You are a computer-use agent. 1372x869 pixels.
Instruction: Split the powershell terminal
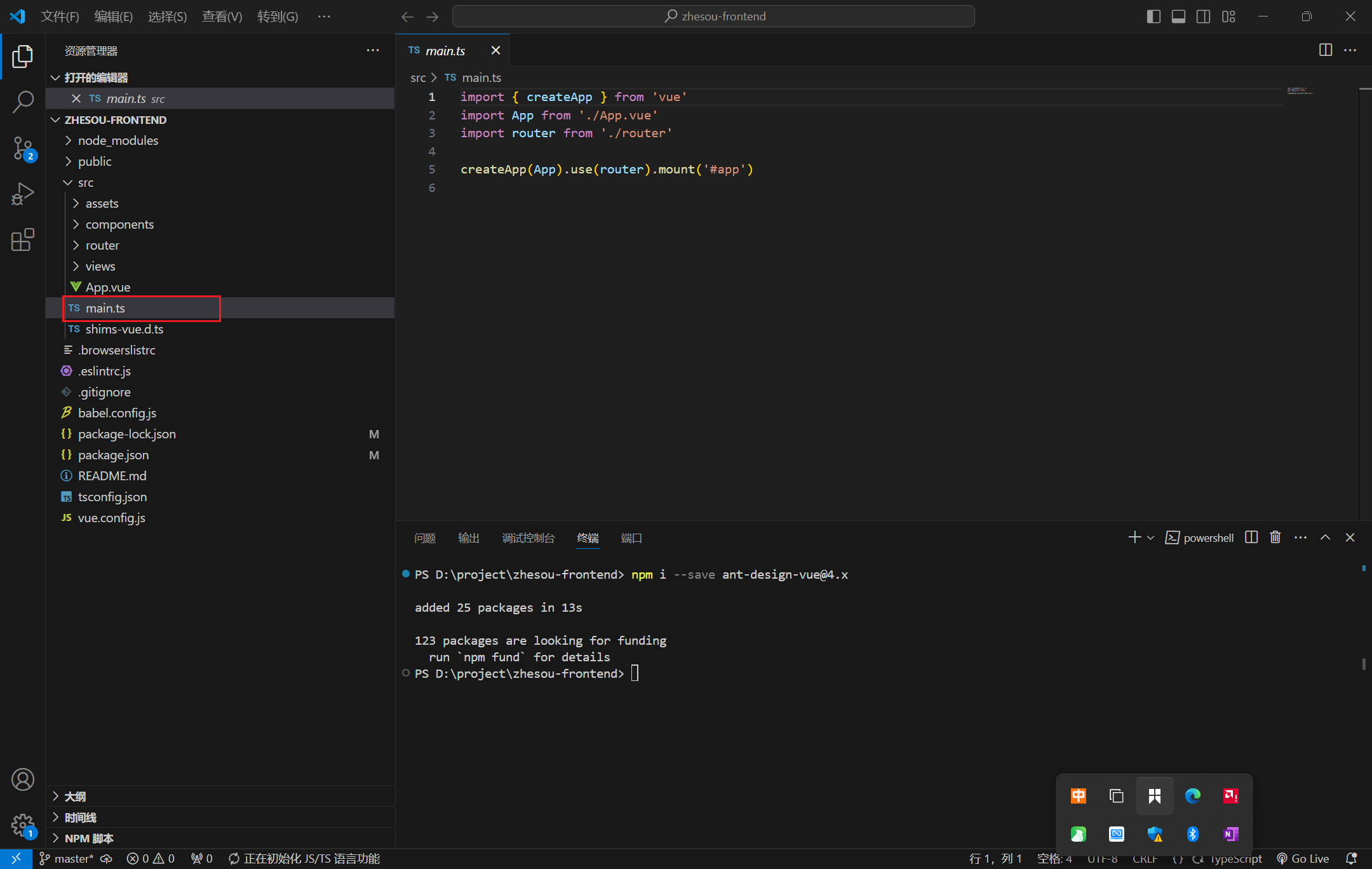click(x=1251, y=538)
